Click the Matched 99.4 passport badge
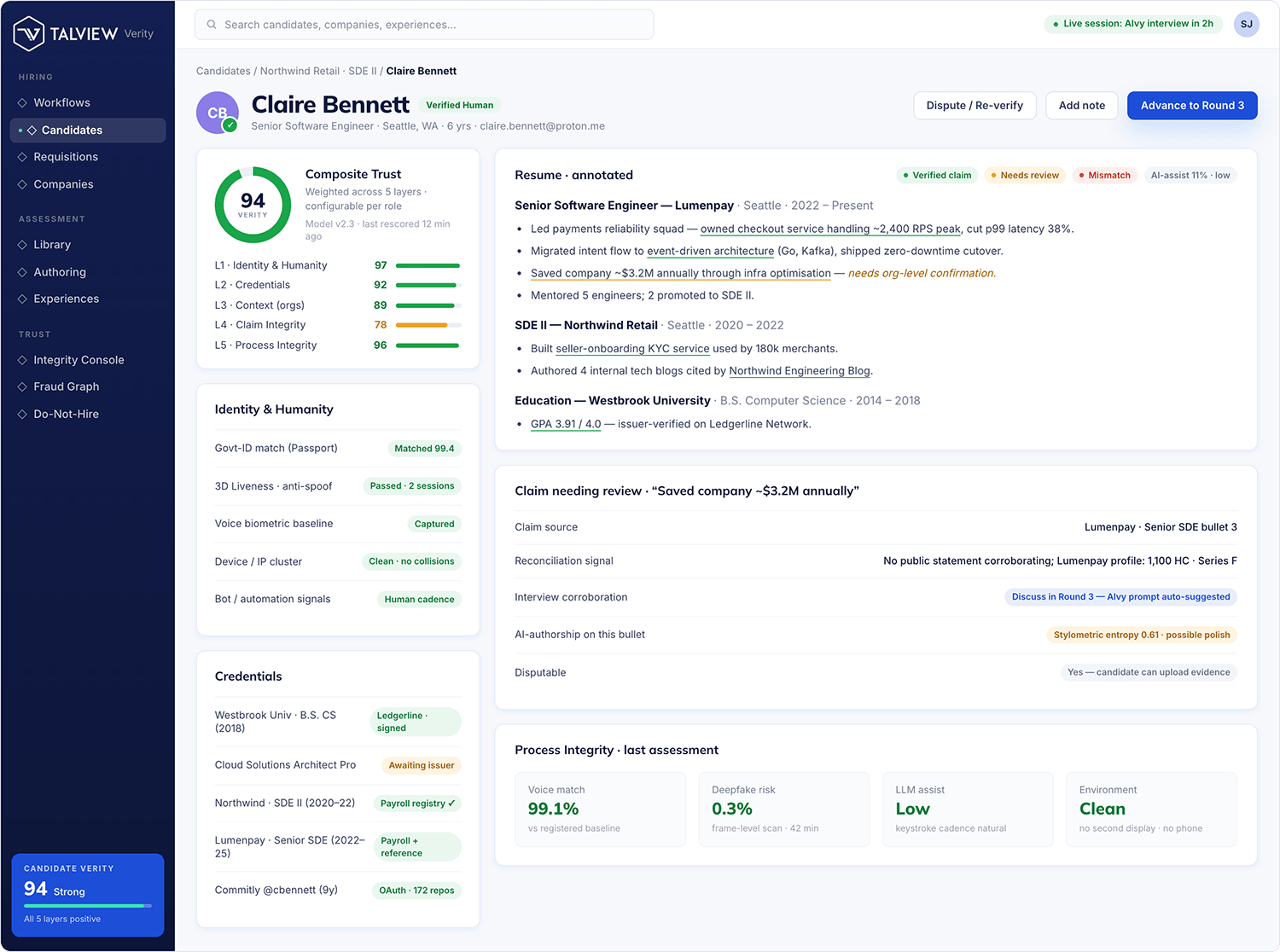1280x952 pixels. [x=424, y=449]
